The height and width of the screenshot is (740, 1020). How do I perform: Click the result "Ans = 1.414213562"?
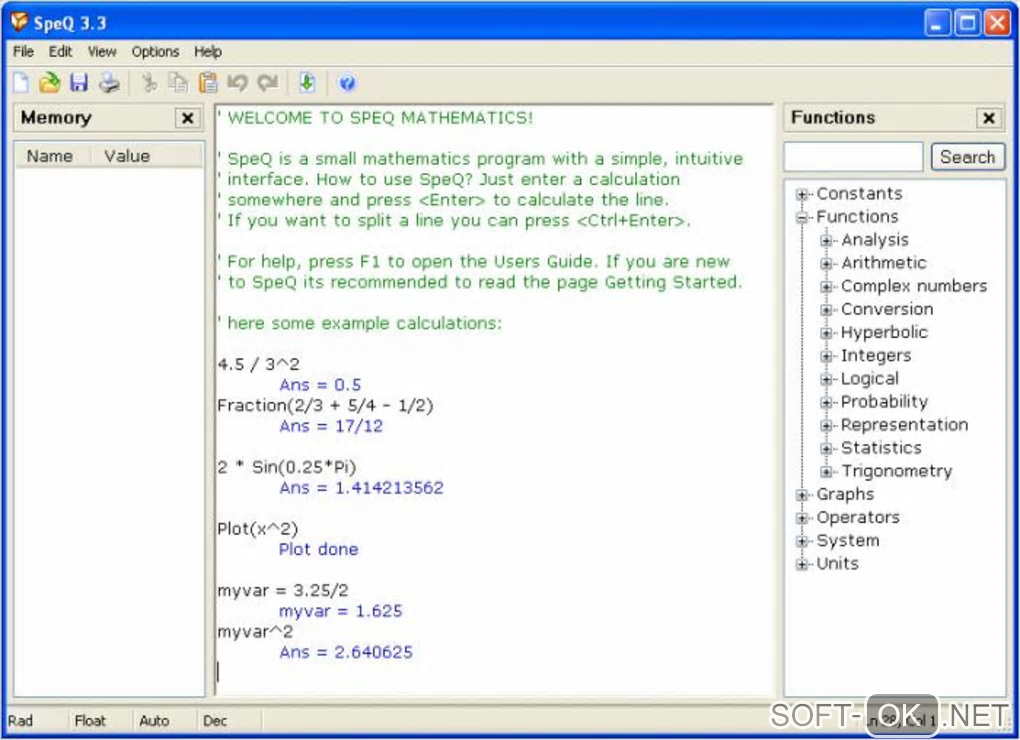pyautogui.click(x=361, y=488)
